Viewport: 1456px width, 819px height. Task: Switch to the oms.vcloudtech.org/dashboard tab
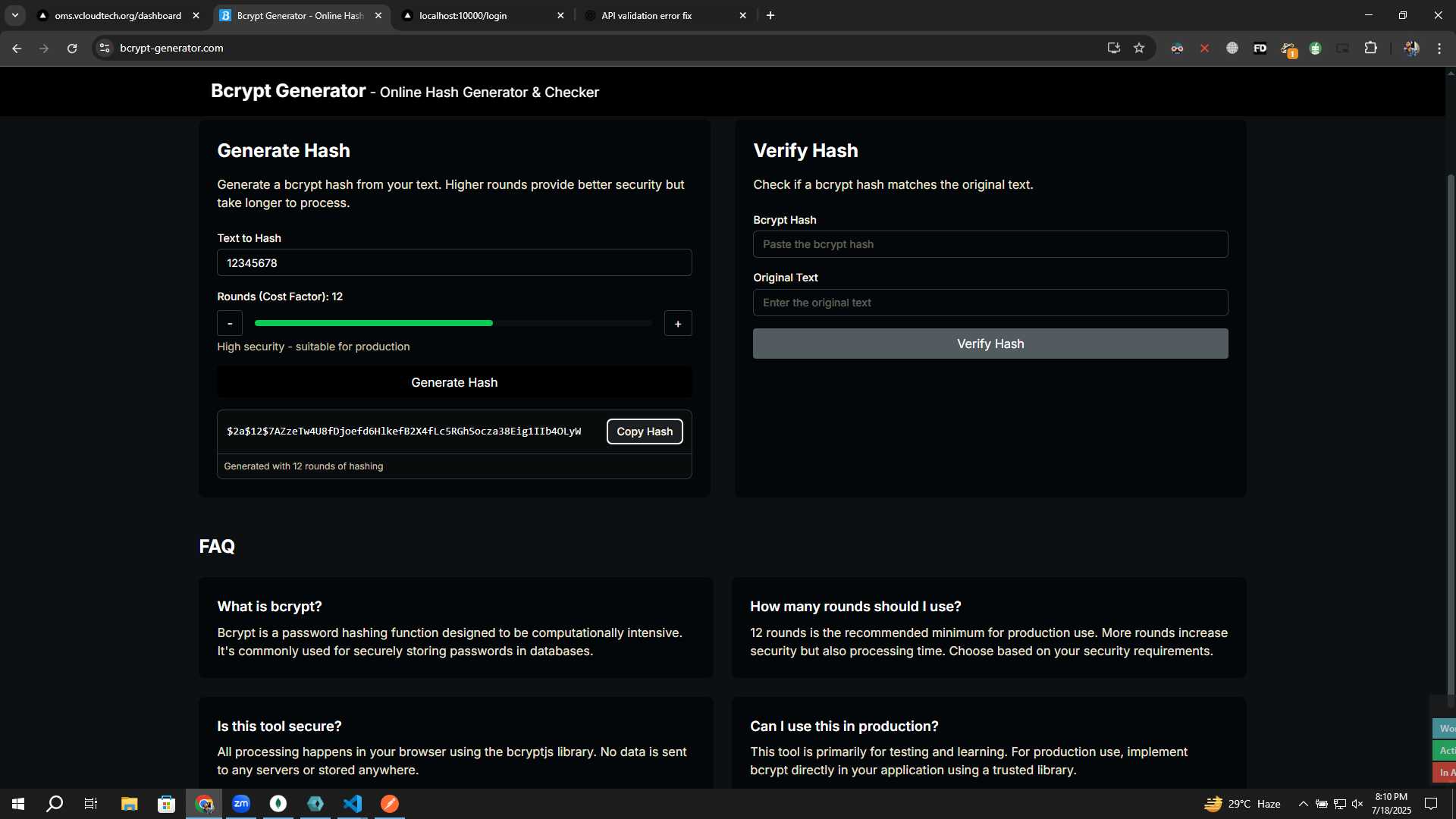(118, 15)
